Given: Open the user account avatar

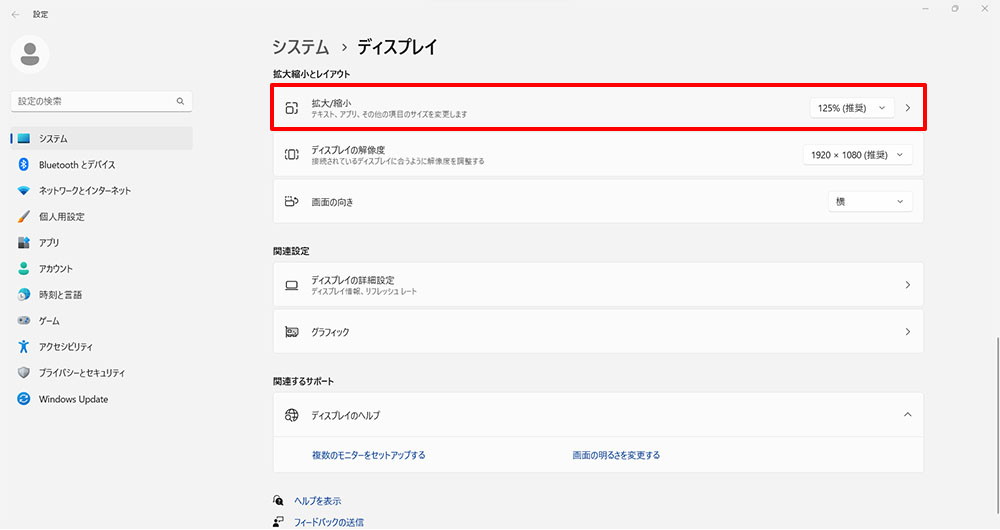Looking at the screenshot, I should pyautogui.click(x=30, y=54).
